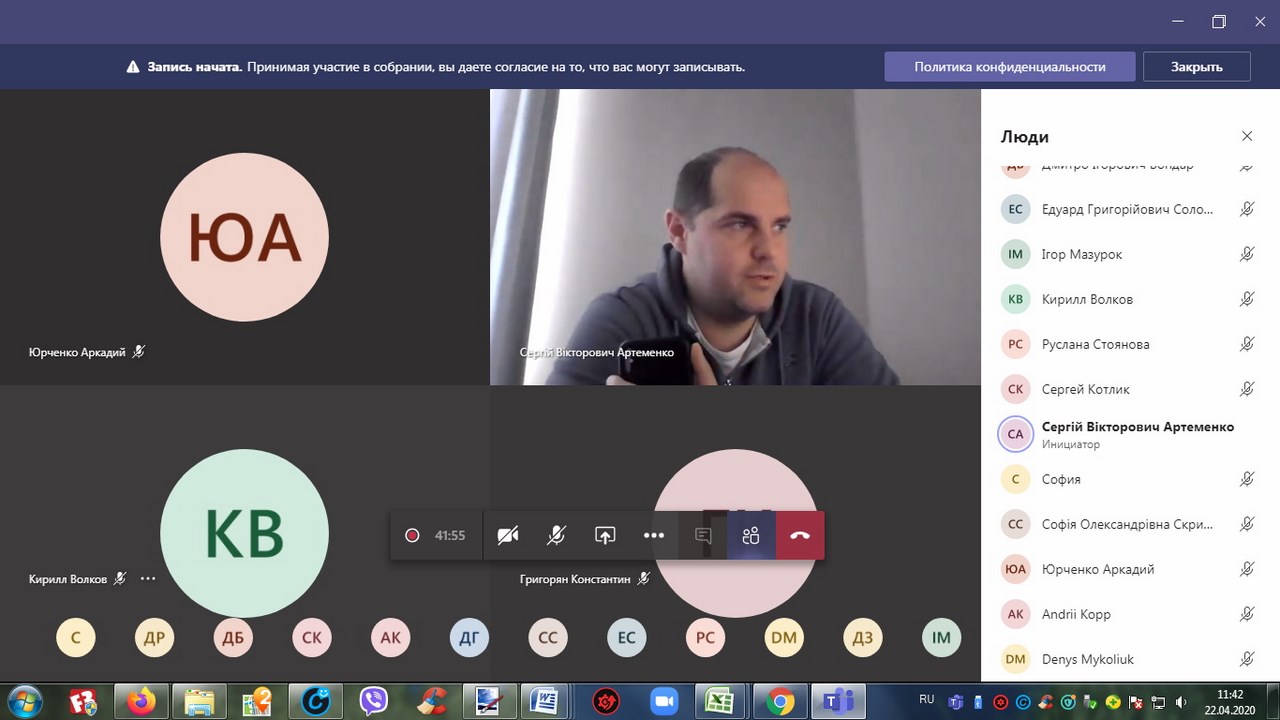Click the IM participant bubble in bottom strip

pyautogui.click(x=941, y=637)
